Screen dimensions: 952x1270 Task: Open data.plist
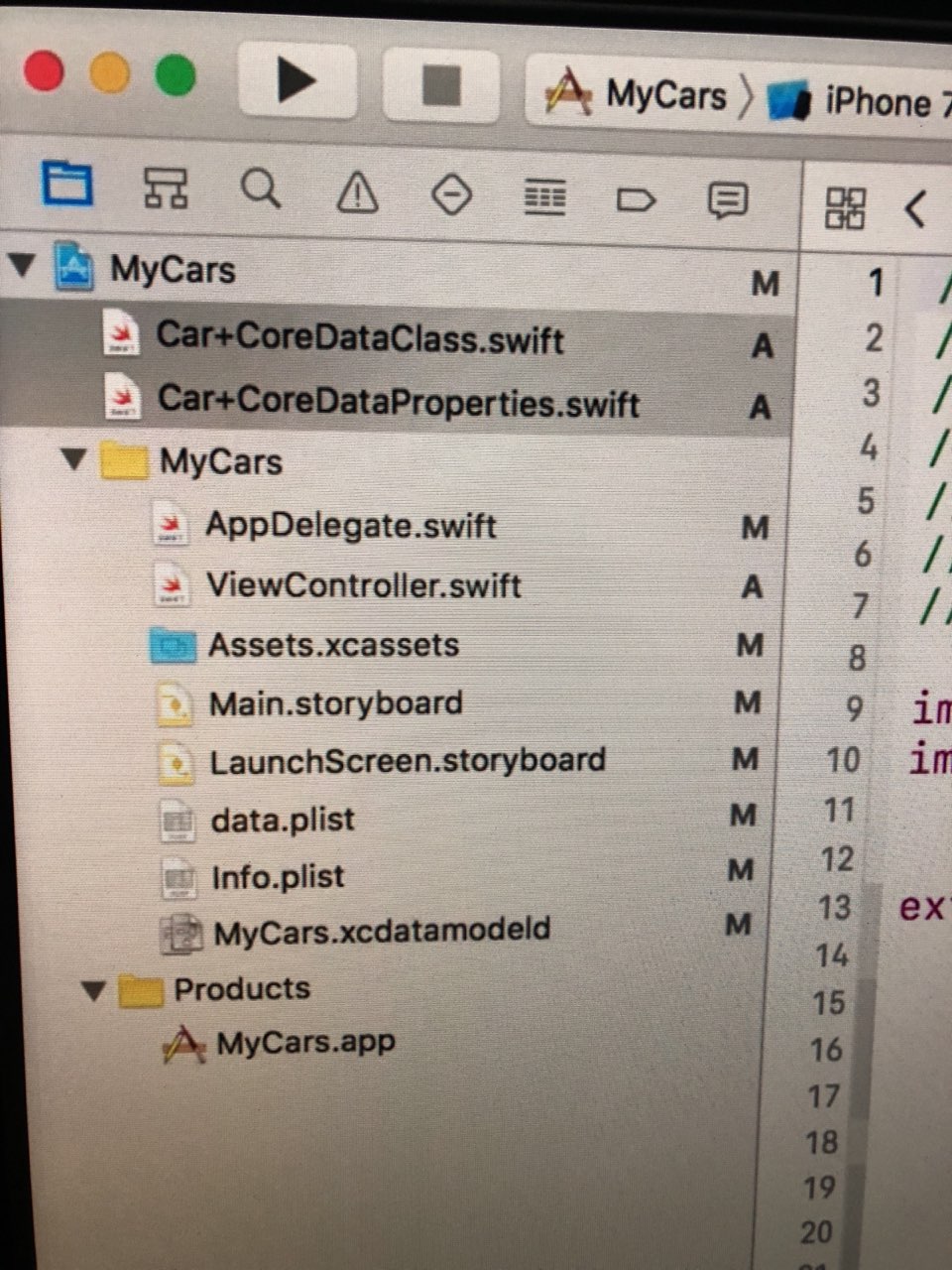pyautogui.click(x=283, y=820)
